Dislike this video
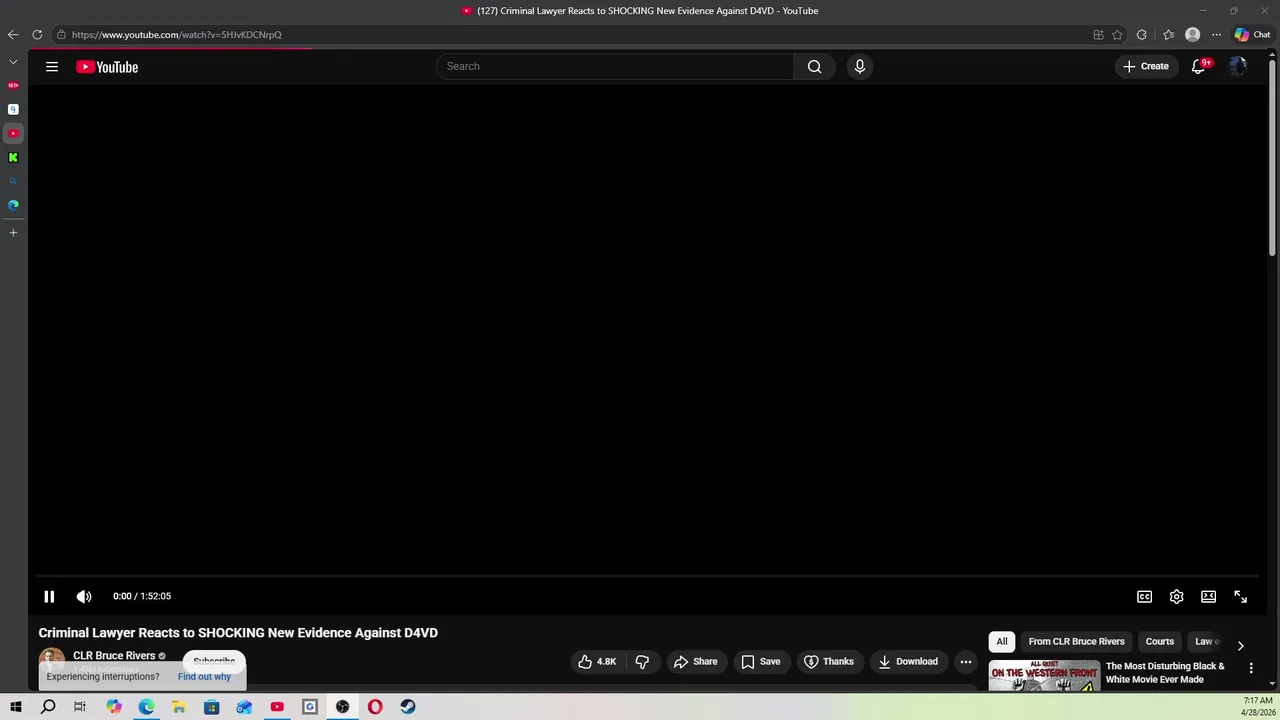Screen dimensions: 1280x720 [642, 661]
